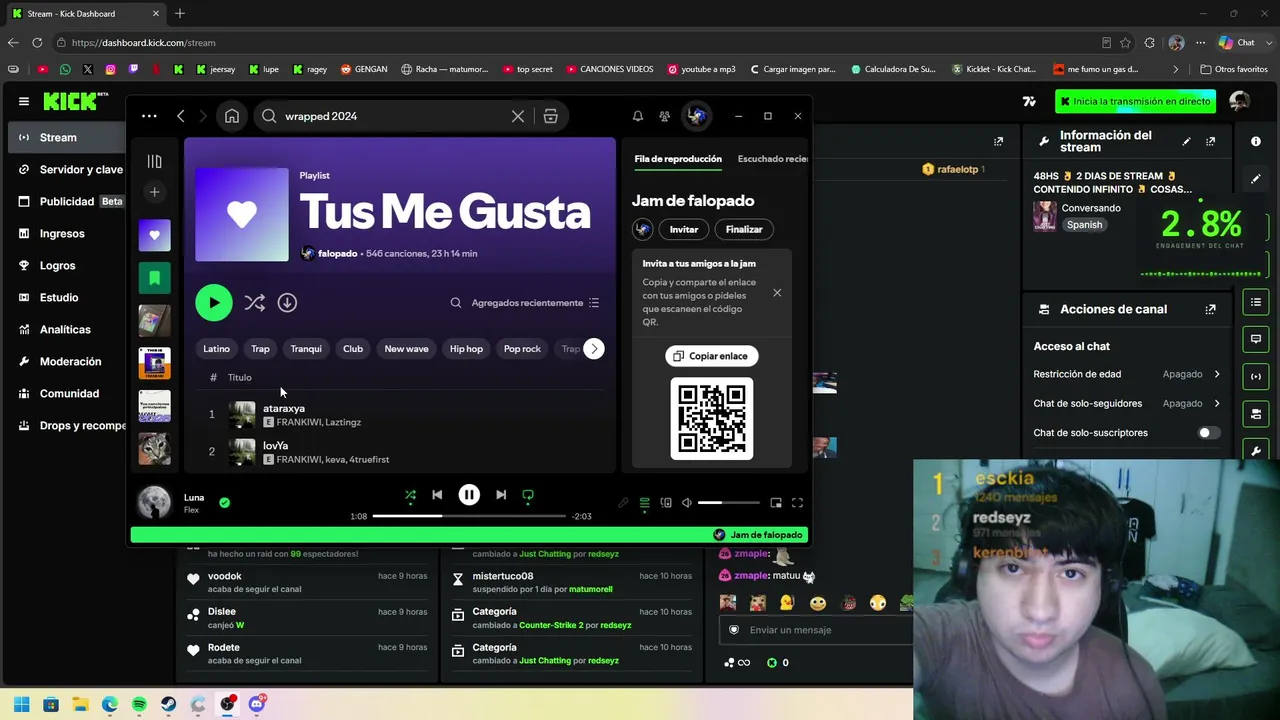Open the wrench icon in Kick right rail

pos(1256,451)
